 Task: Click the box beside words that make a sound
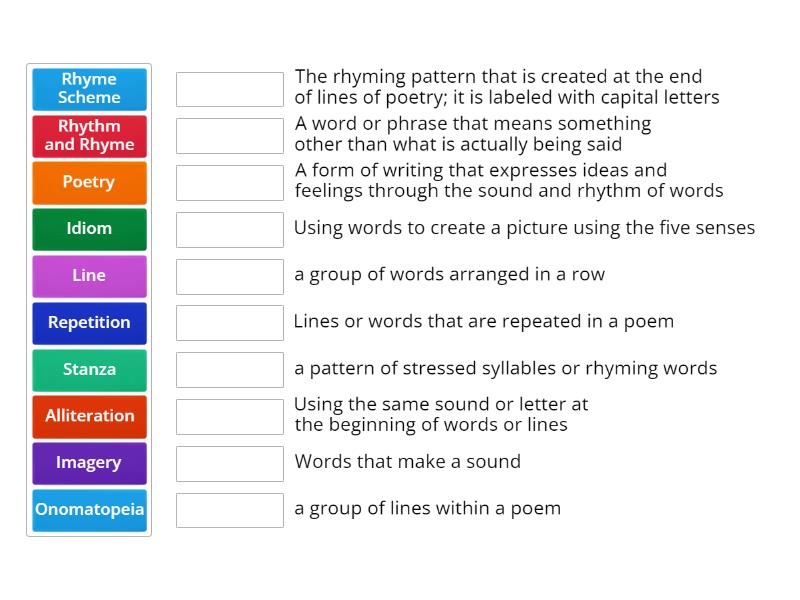229,464
